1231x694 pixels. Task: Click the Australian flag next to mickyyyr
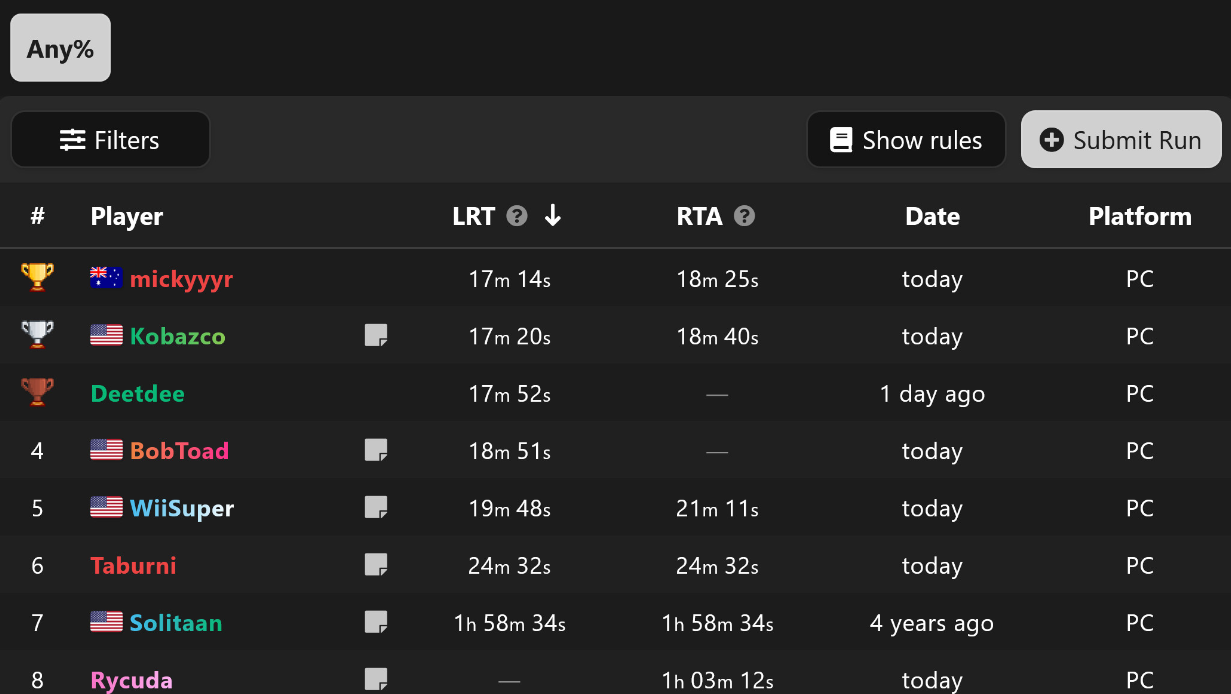(x=106, y=278)
